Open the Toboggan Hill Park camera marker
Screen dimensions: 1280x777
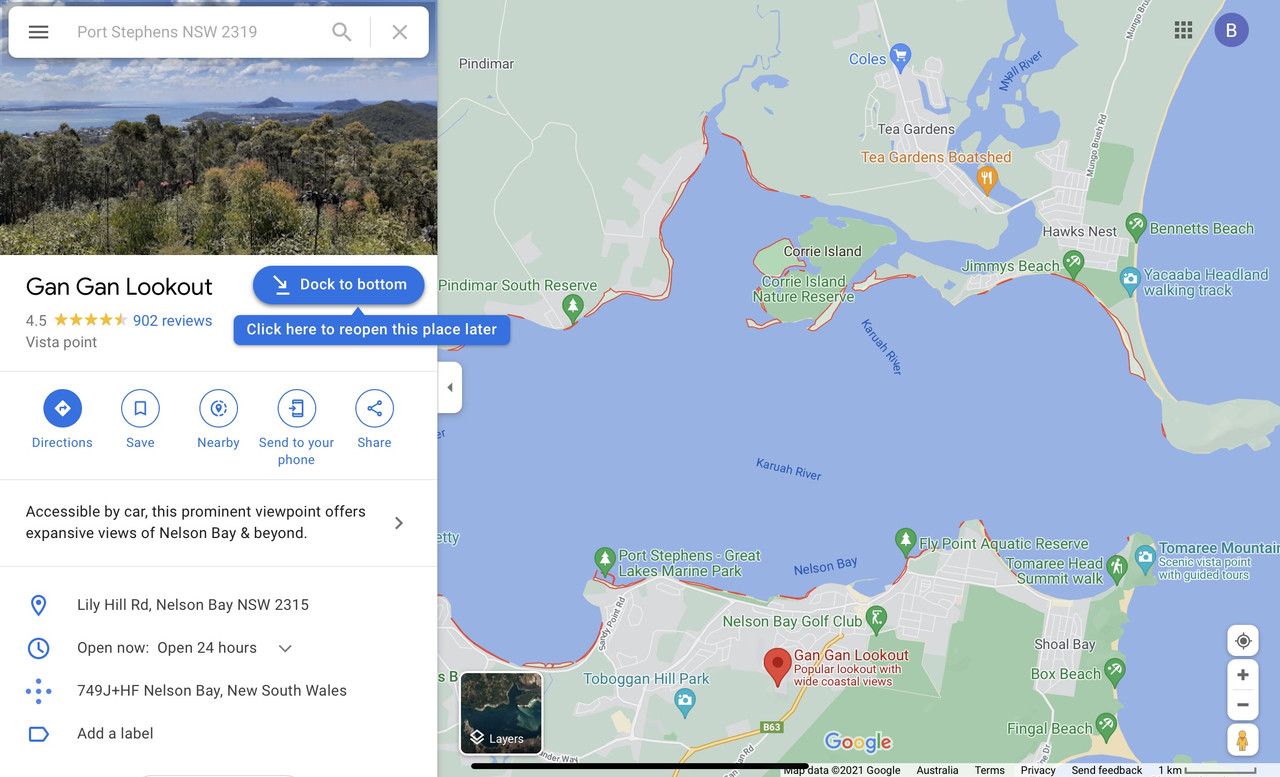click(x=685, y=702)
